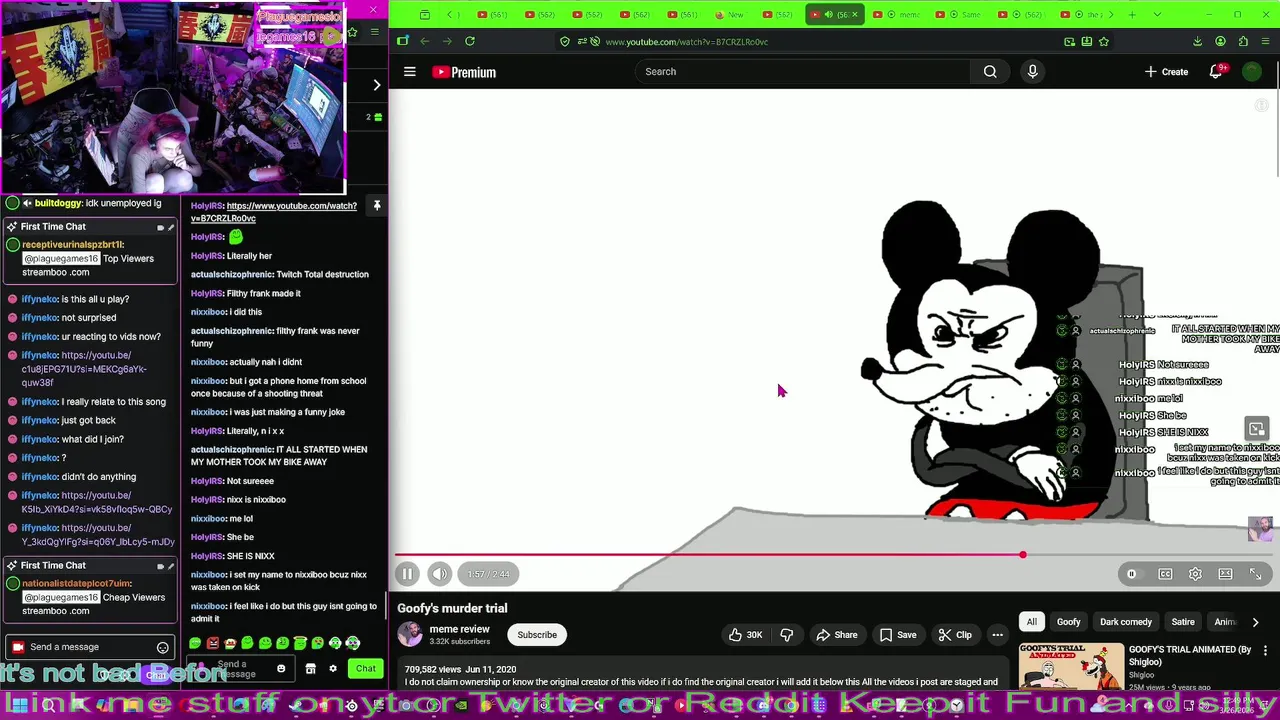This screenshot has height=720, width=1280.
Task: Enter full screen video mode
Action: point(1256,574)
